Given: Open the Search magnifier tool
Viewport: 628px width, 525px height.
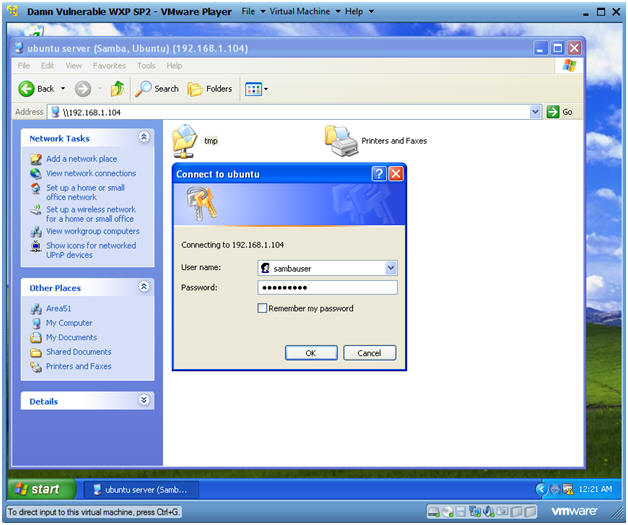Looking at the screenshot, I should 157,89.
